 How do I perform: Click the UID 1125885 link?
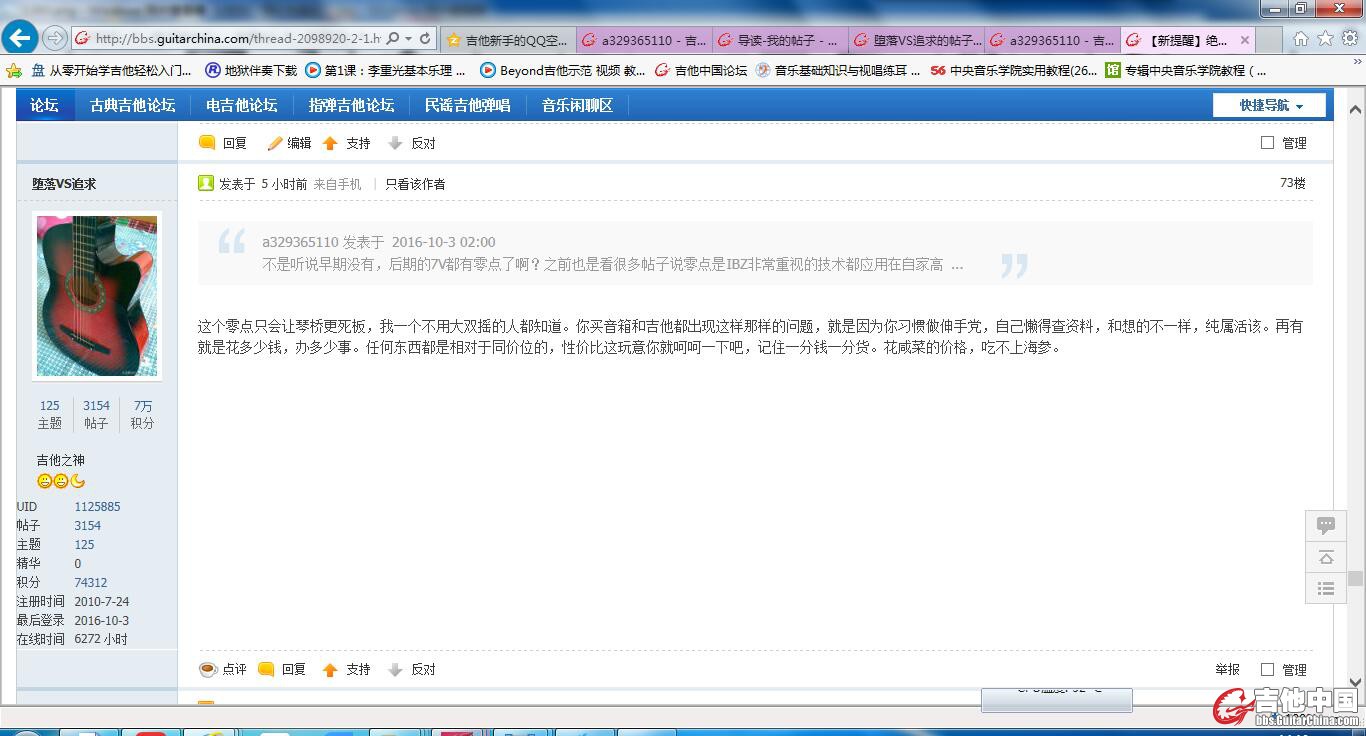(97, 507)
